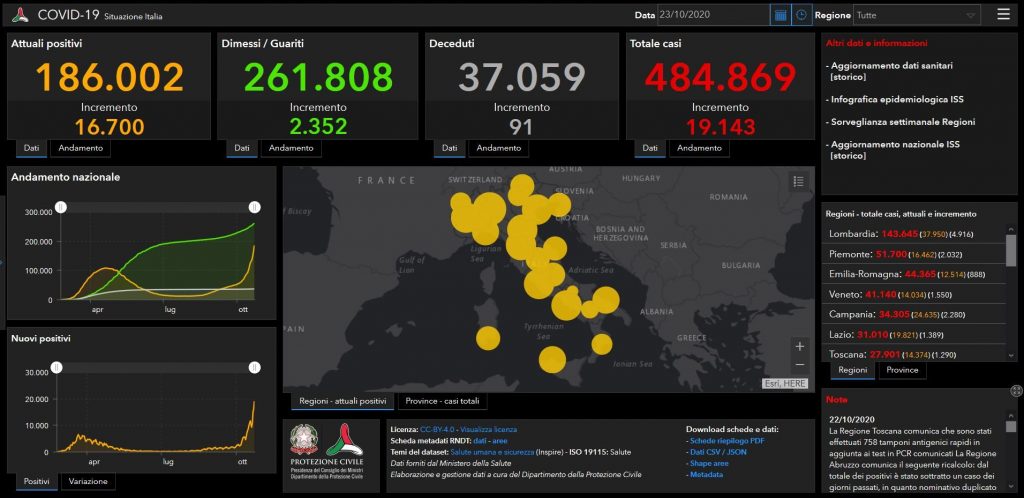Screen dimensions: 1024x498
Task: Download Schede riepilogo PDF
Action: pyautogui.click(x=727, y=440)
